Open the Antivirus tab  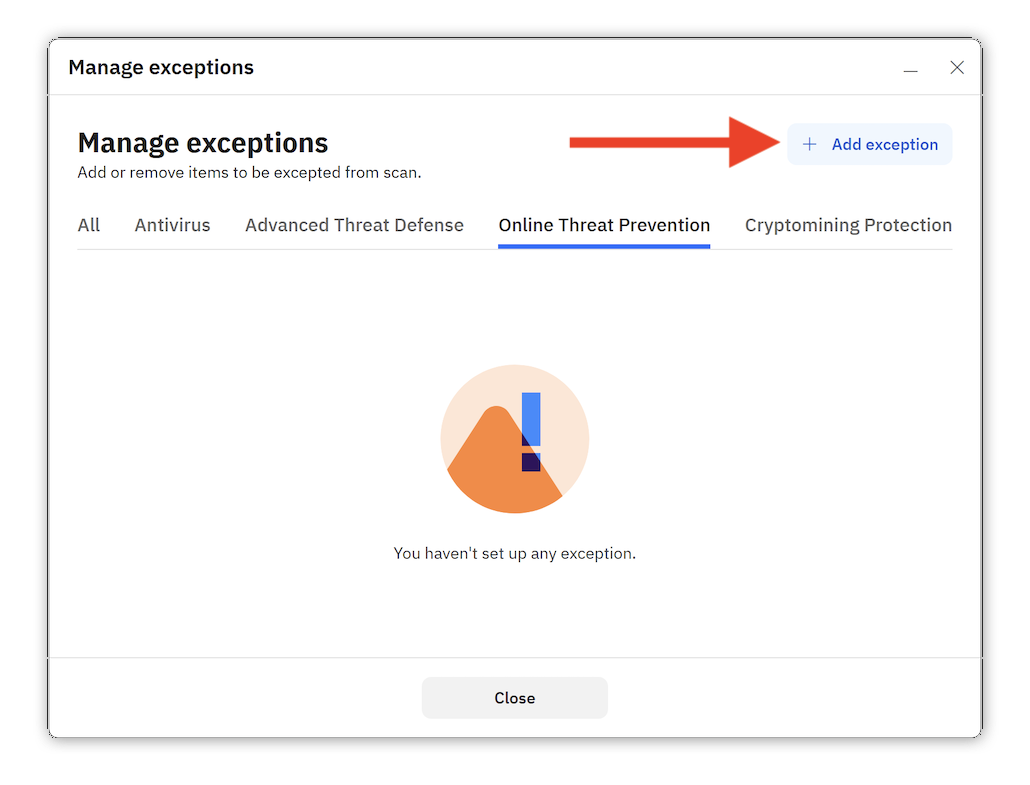click(172, 225)
